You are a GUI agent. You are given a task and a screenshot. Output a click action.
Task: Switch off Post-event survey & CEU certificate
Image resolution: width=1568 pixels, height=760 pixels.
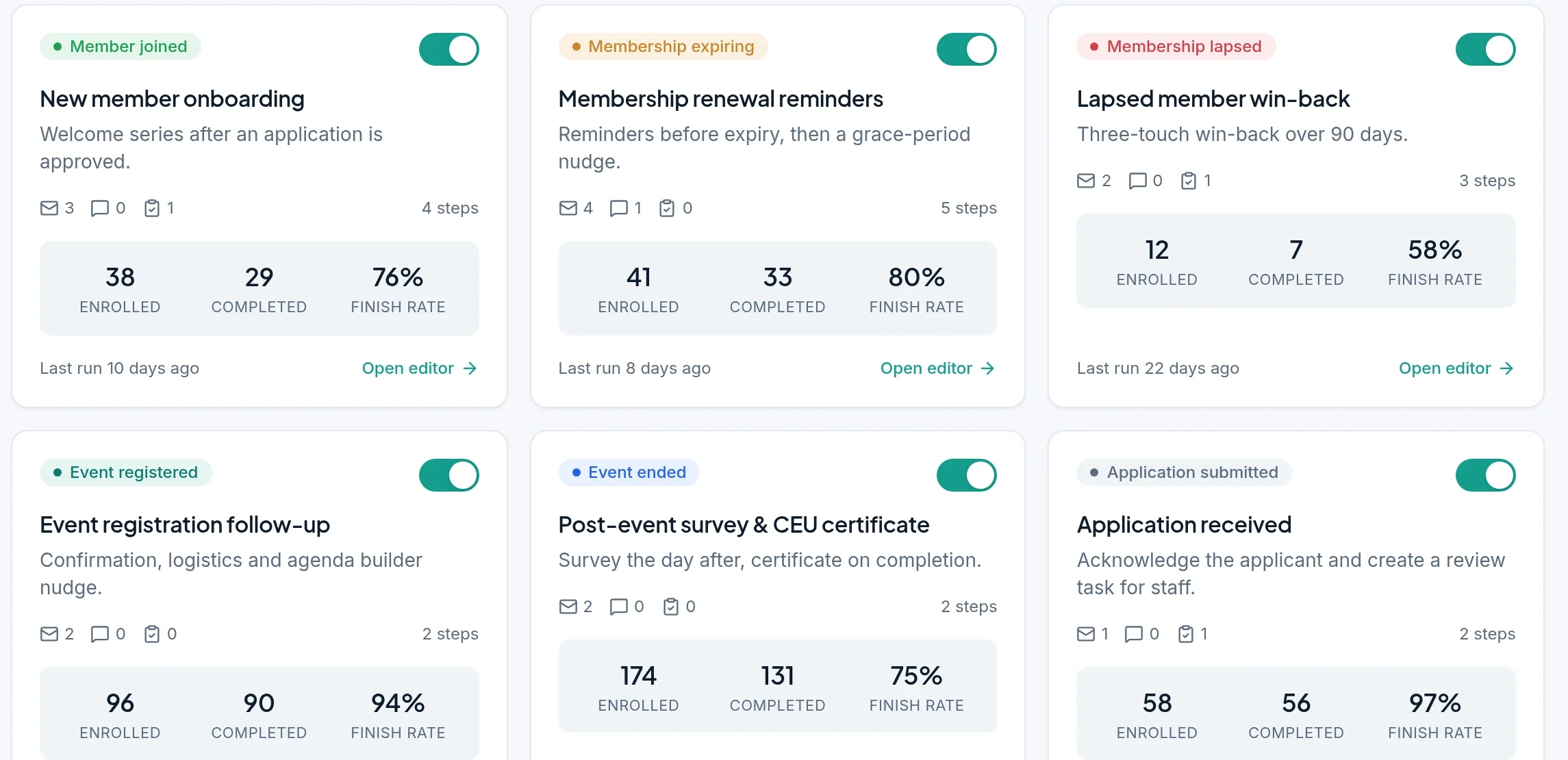(x=967, y=475)
